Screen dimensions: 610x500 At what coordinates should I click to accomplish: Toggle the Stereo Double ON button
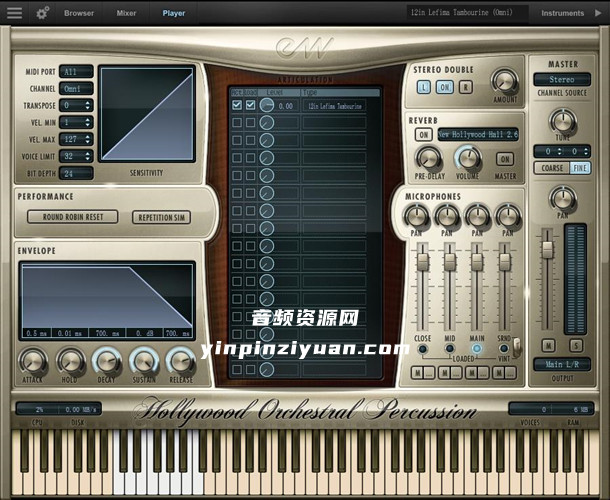tap(444, 87)
